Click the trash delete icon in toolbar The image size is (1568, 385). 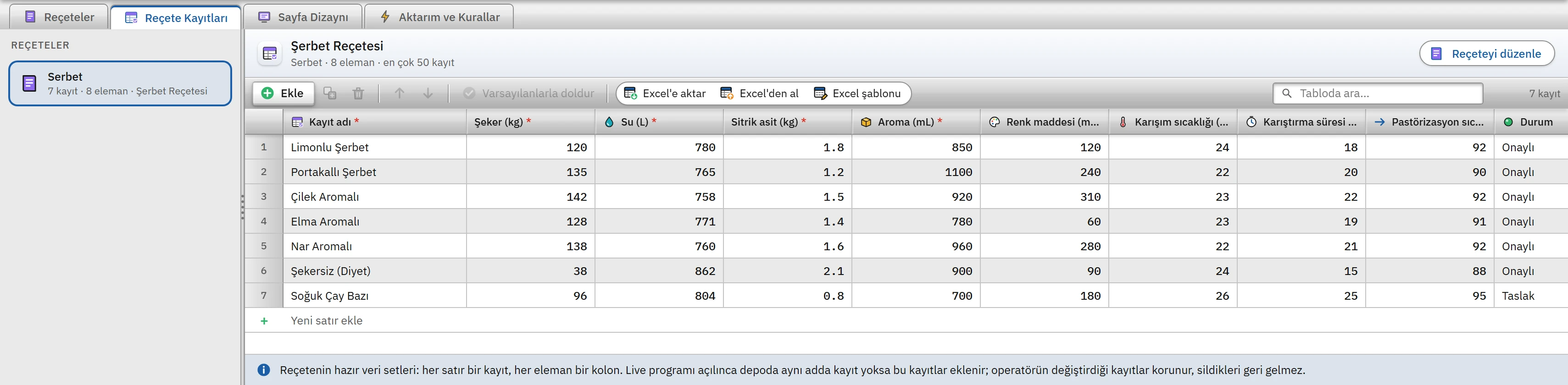358,93
